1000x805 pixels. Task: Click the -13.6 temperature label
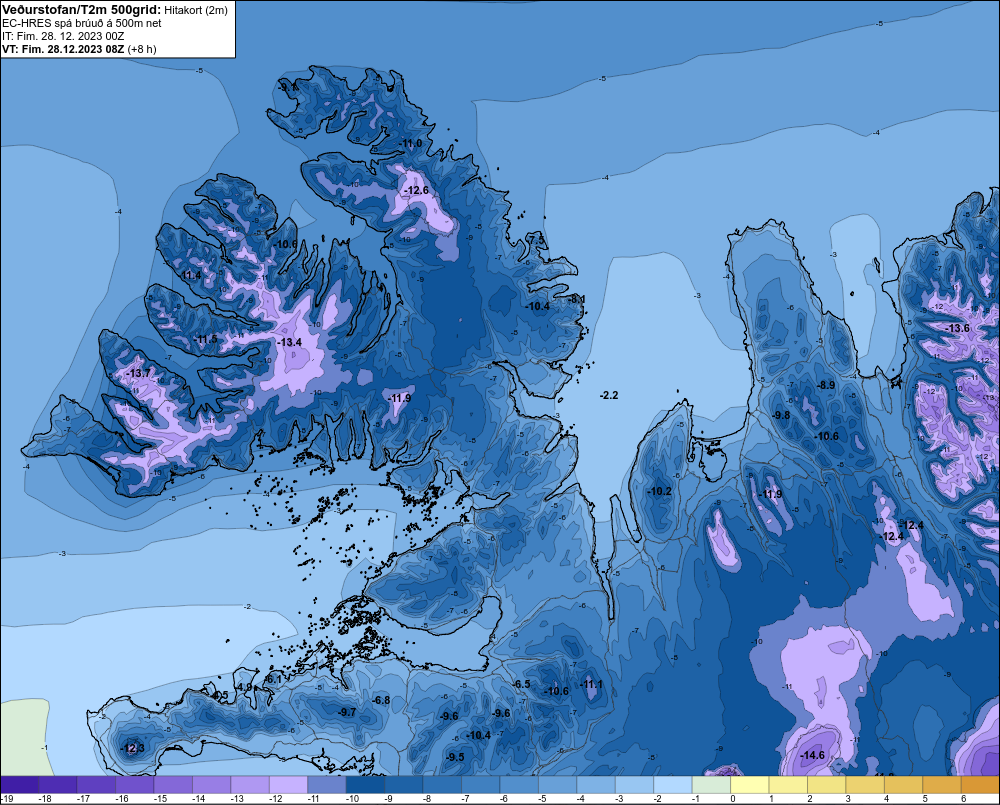(x=957, y=329)
